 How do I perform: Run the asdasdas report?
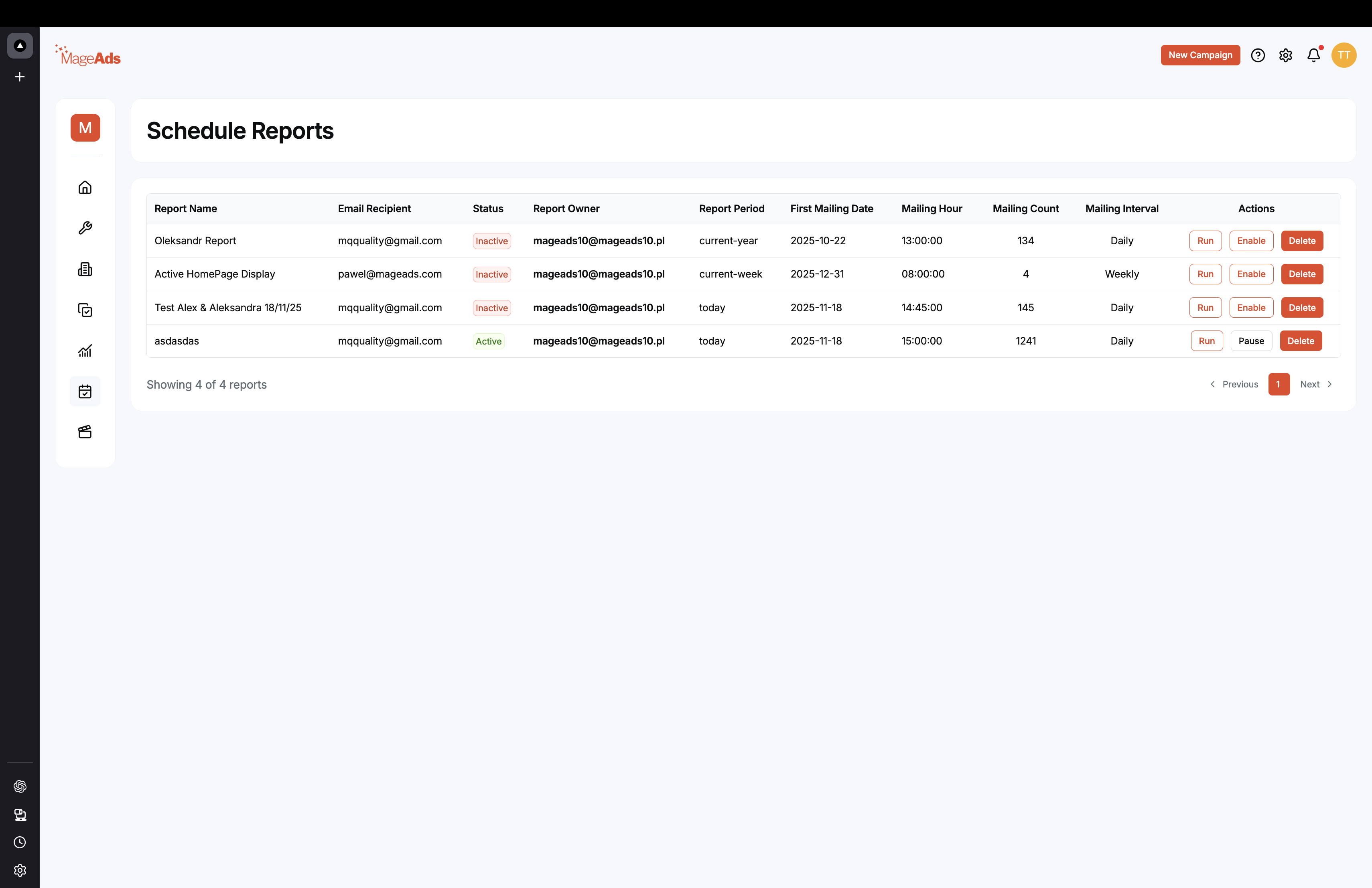pyautogui.click(x=1207, y=341)
